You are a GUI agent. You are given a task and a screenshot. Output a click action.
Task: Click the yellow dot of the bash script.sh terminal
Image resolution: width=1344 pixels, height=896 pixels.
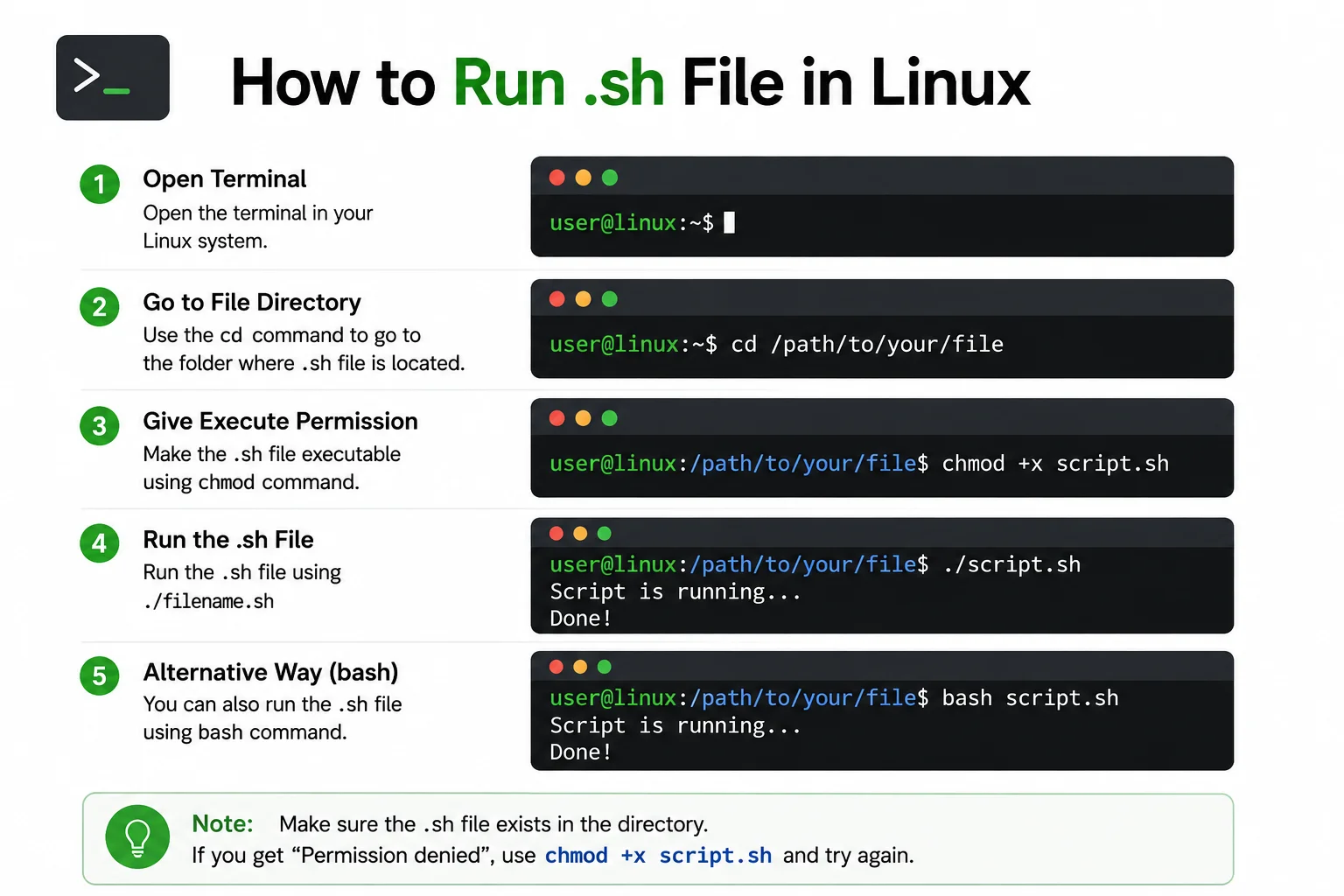pos(580,667)
